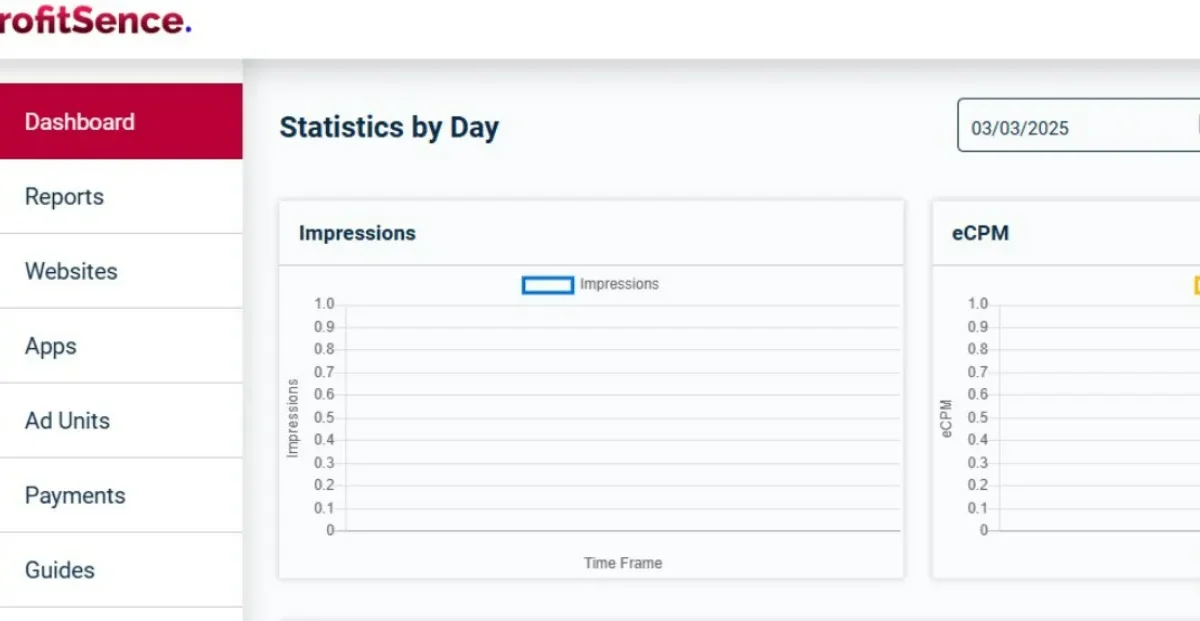Click the Impressions card title
This screenshot has width=1200, height=621.
point(357,233)
